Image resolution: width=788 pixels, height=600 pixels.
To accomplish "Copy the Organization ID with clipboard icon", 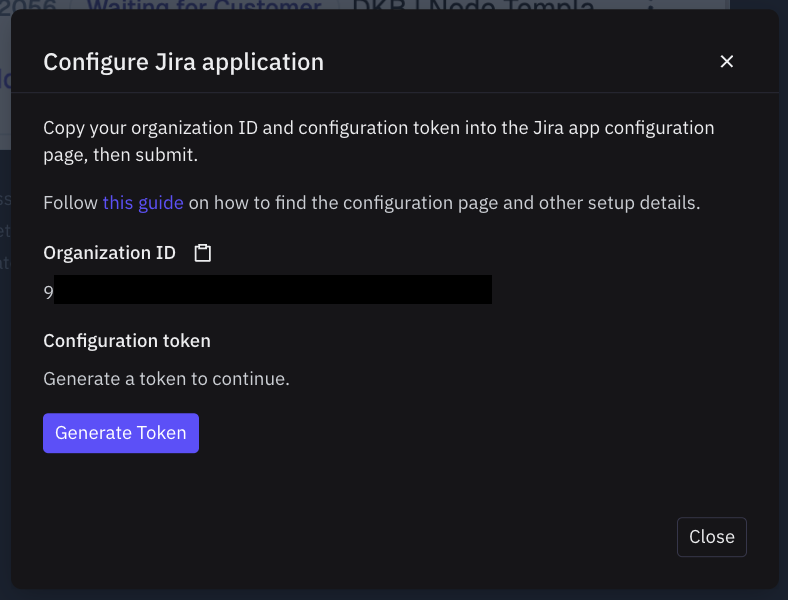I will [x=203, y=253].
